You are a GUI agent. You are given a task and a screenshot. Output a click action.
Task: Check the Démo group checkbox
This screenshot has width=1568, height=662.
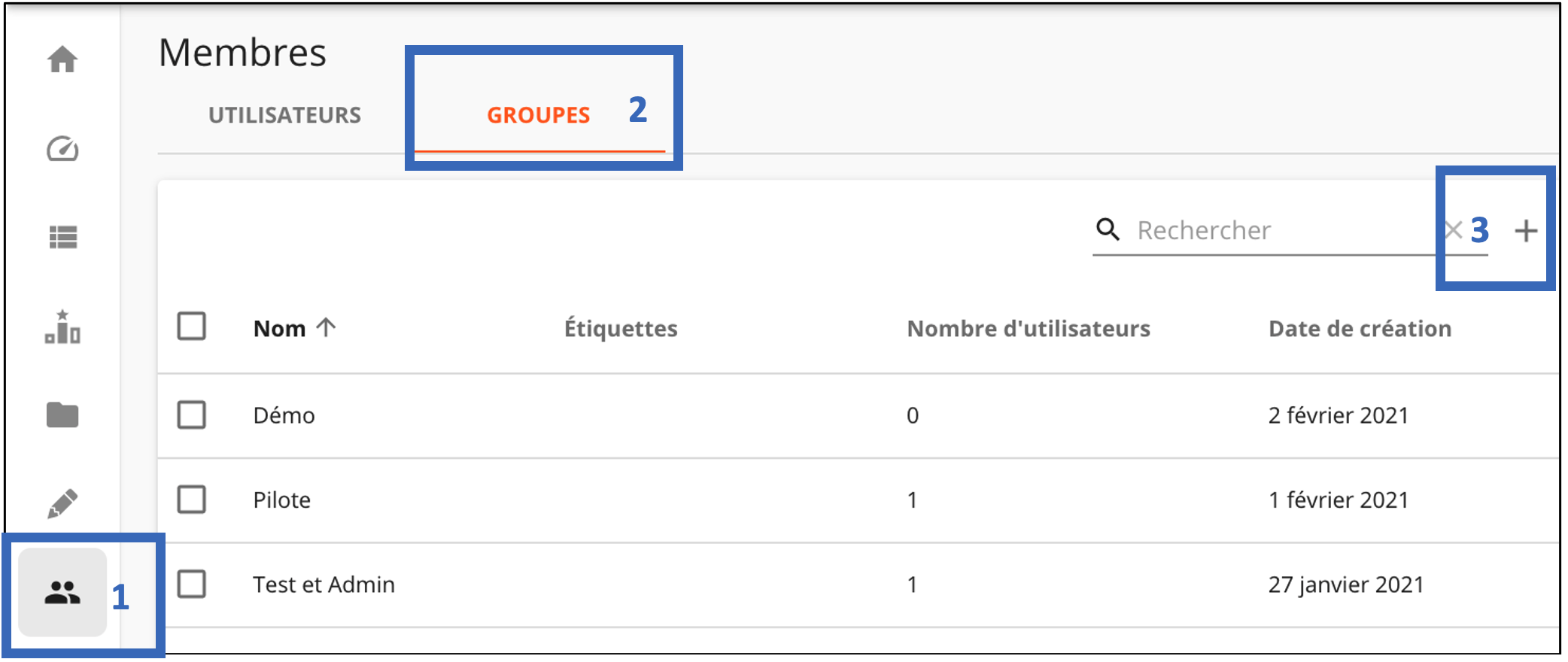pos(192,415)
